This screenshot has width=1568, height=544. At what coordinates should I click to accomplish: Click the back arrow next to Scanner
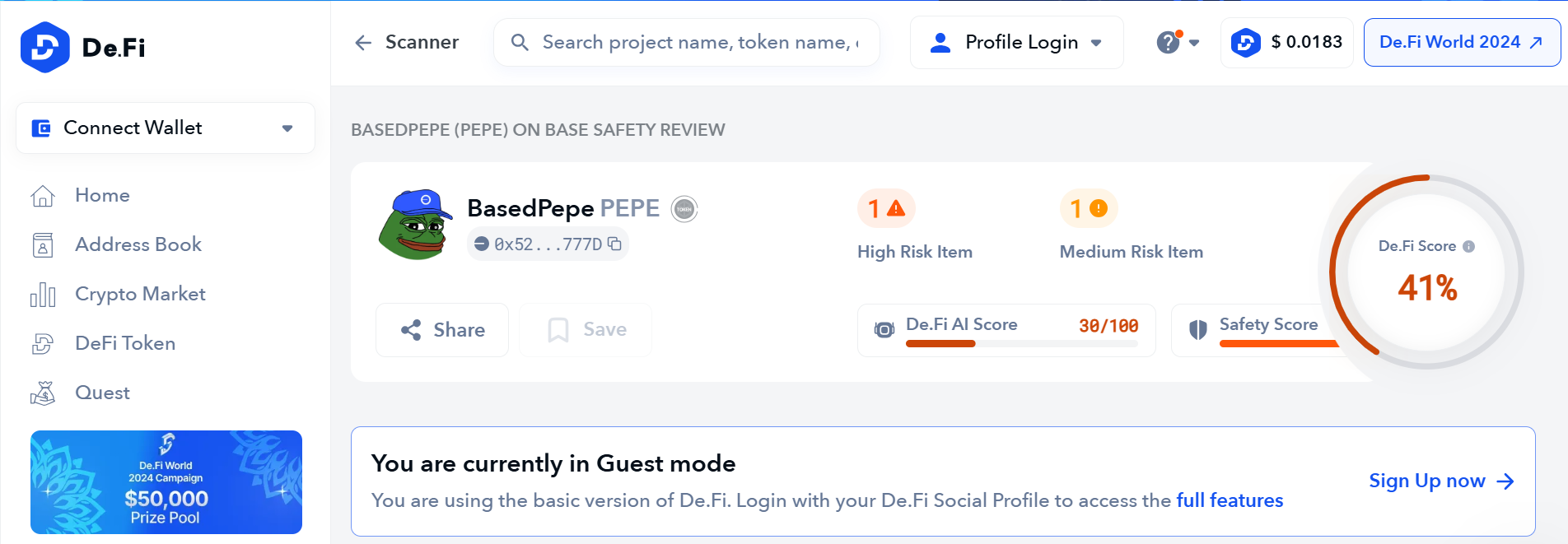(x=363, y=43)
